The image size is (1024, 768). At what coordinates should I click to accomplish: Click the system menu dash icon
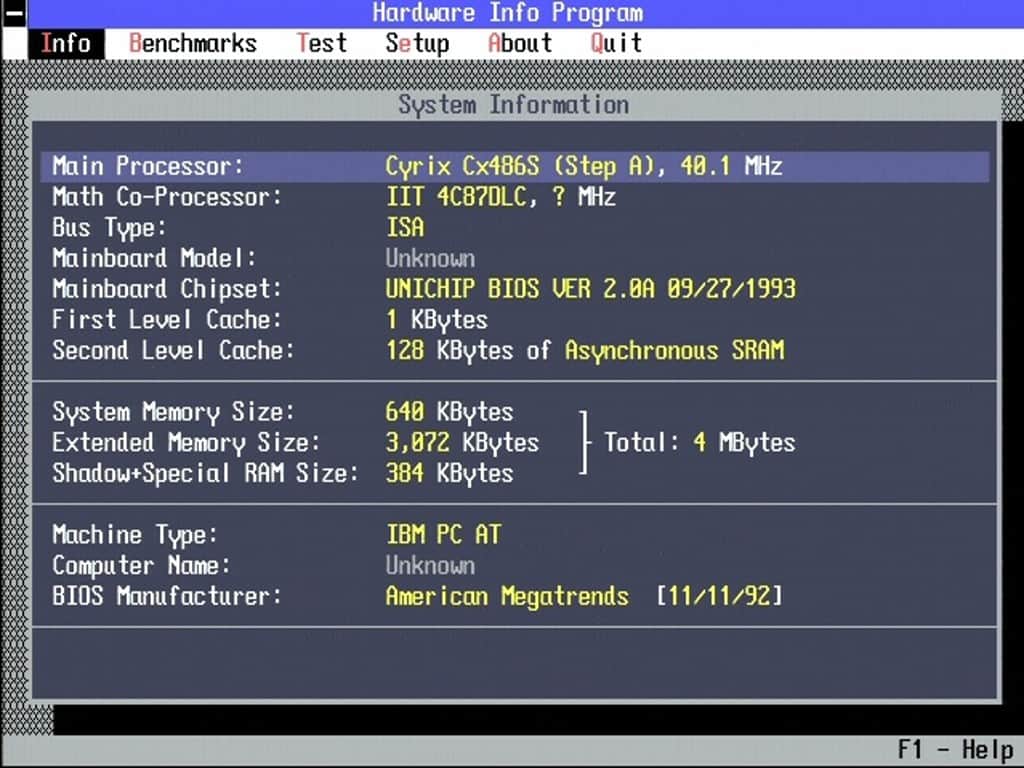[14, 13]
